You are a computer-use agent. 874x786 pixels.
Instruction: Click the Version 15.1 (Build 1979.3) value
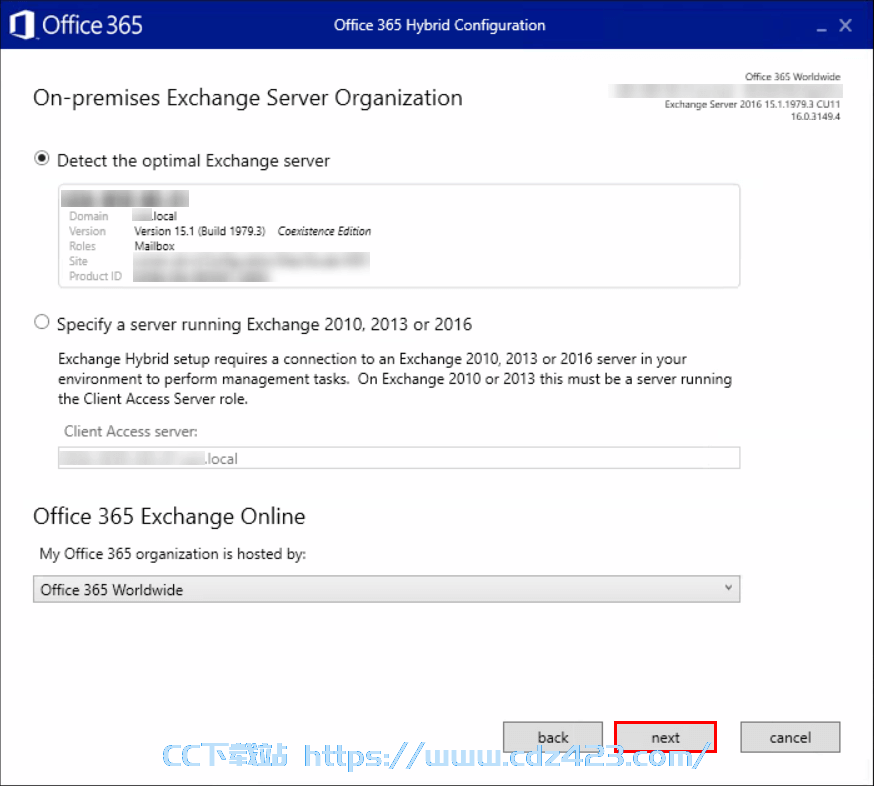[x=200, y=231]
